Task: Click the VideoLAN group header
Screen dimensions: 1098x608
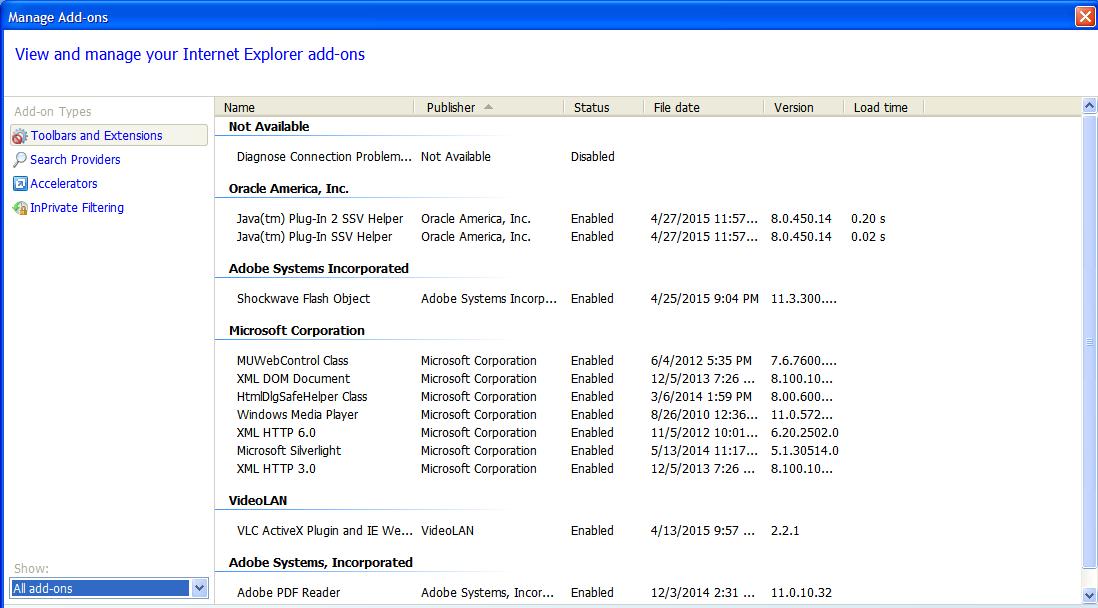Action: (x=258, y=501)
